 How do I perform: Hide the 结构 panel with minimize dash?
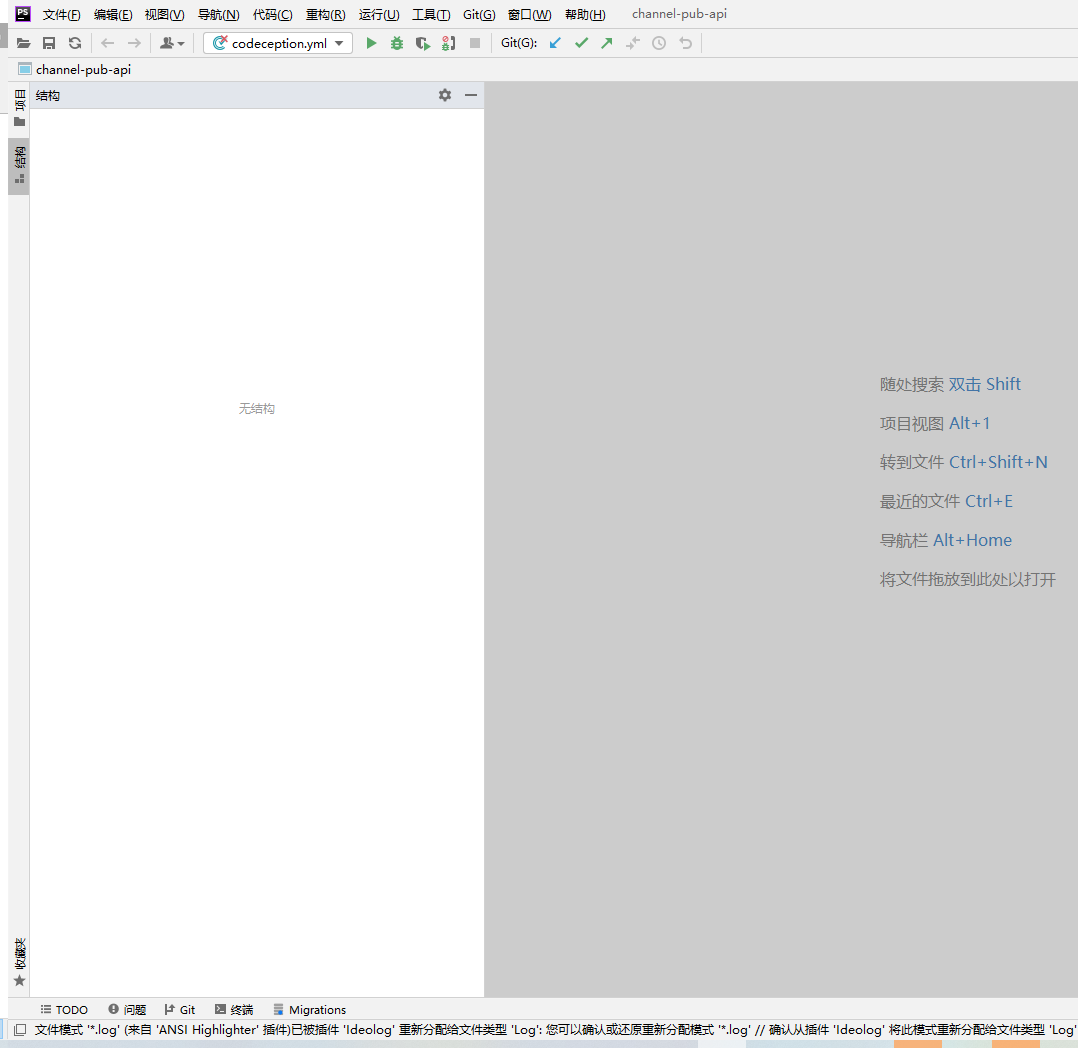471,95
